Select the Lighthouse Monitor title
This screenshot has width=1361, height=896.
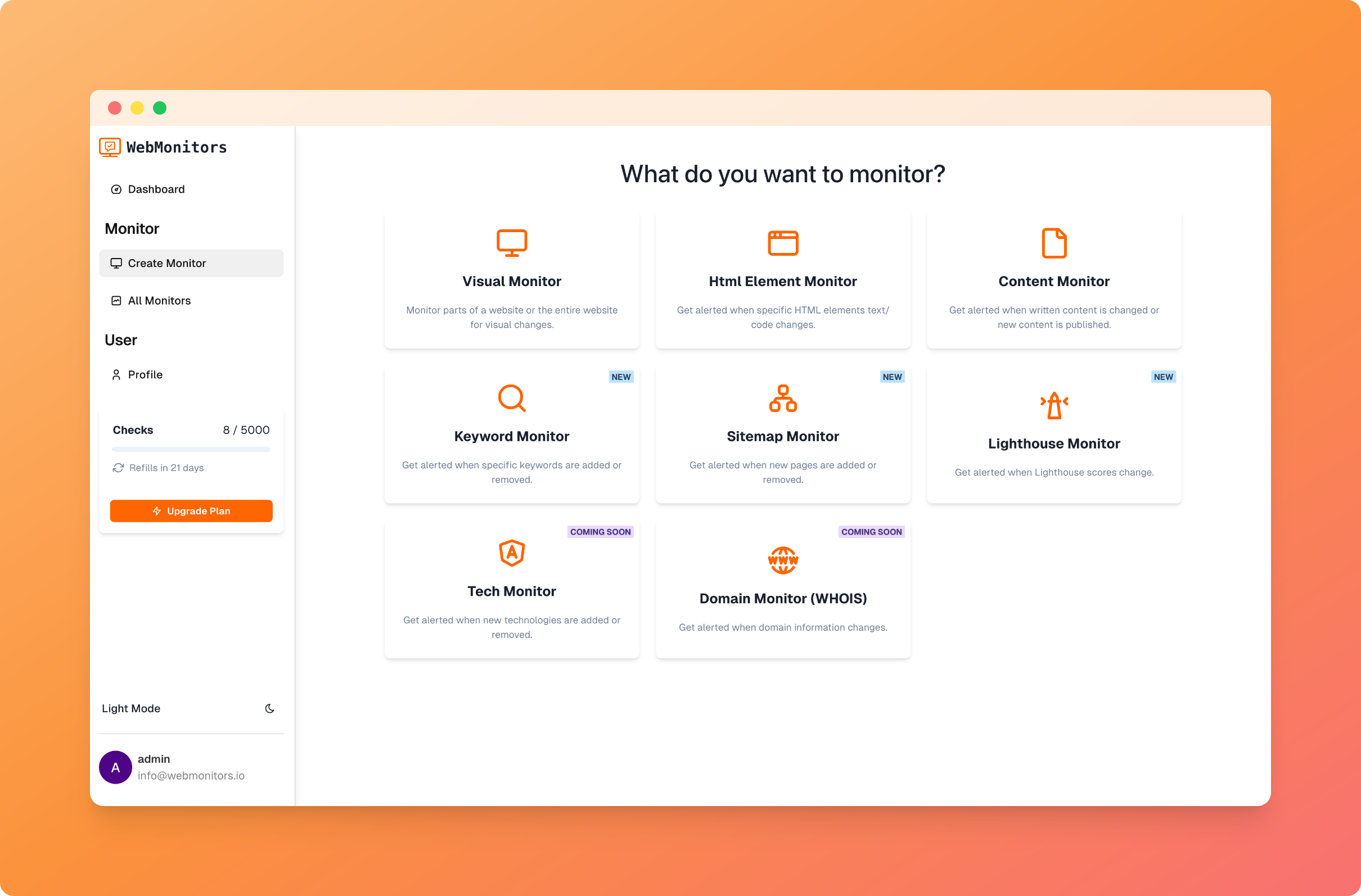click(x=1054, y=444)
